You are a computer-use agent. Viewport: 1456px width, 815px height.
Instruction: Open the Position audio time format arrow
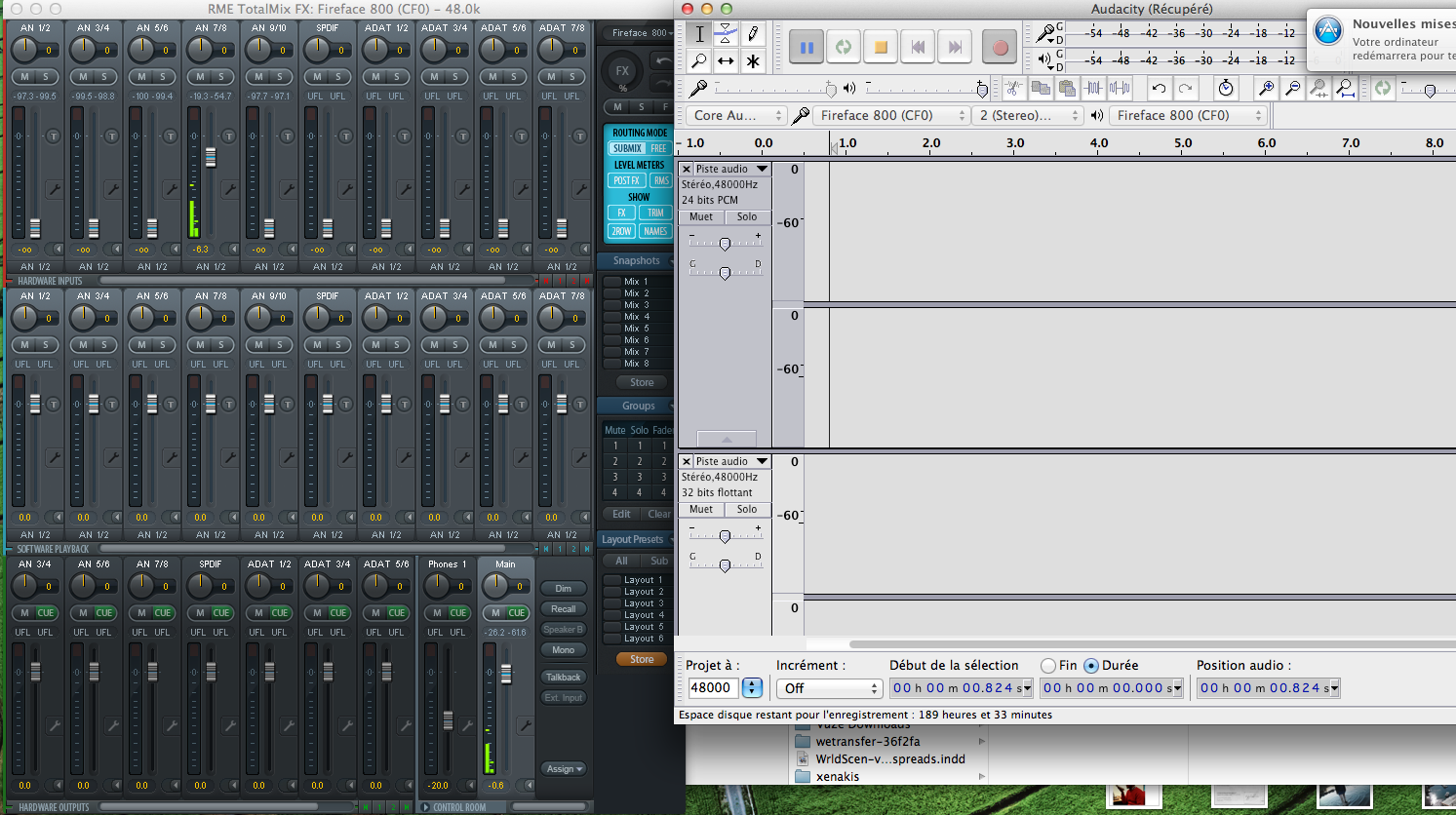point(1334,688)
